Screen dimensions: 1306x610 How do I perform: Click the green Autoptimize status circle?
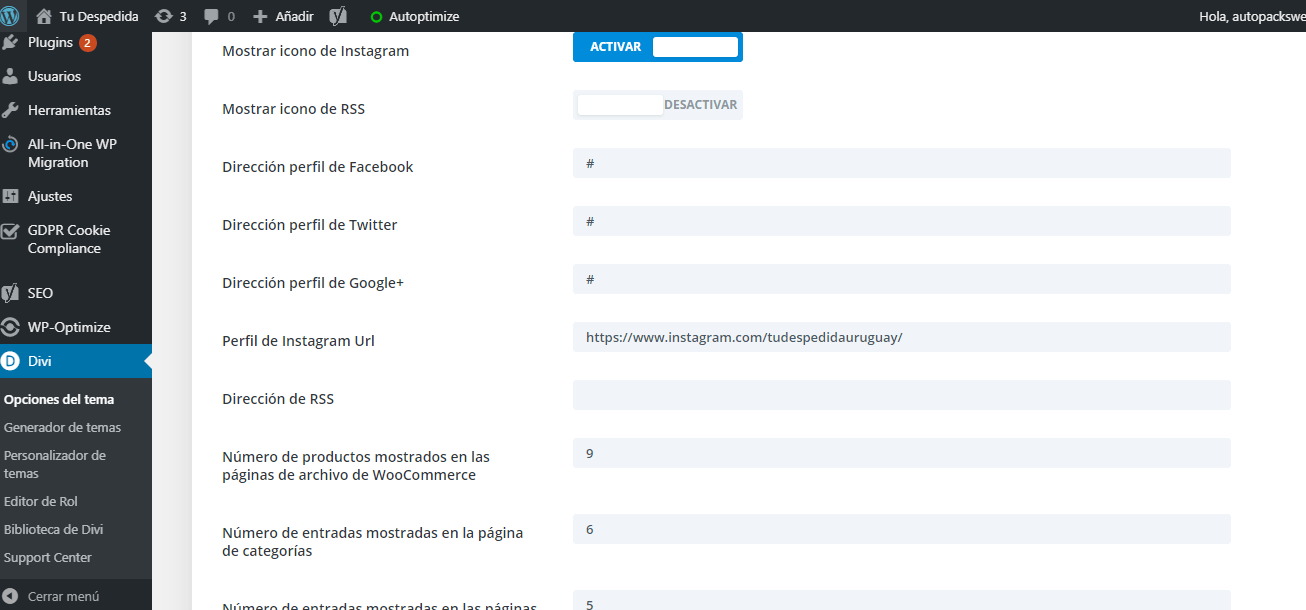coord(376,17)
